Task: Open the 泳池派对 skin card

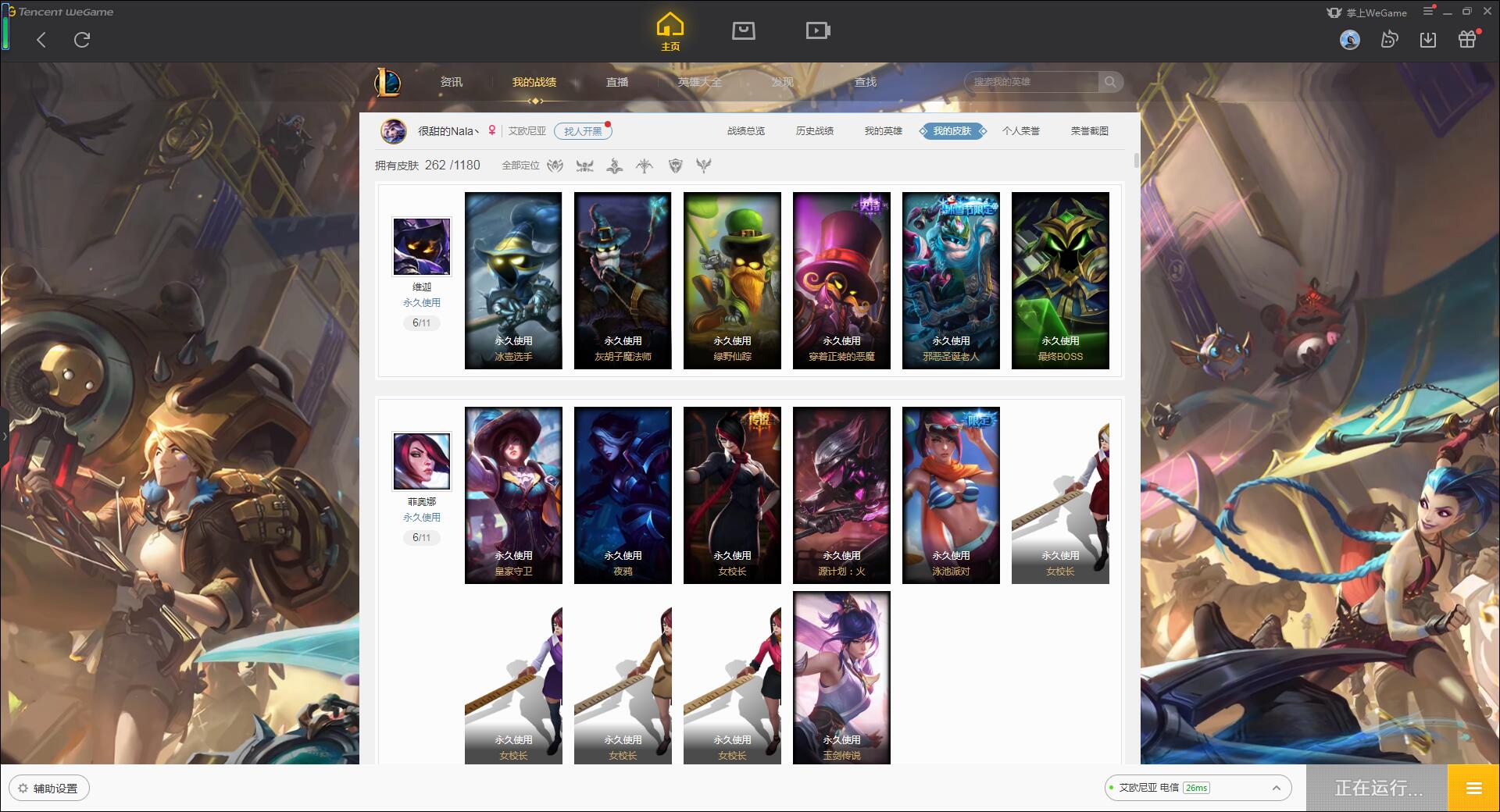Action: pyautogui.click(x=951, y=496)
